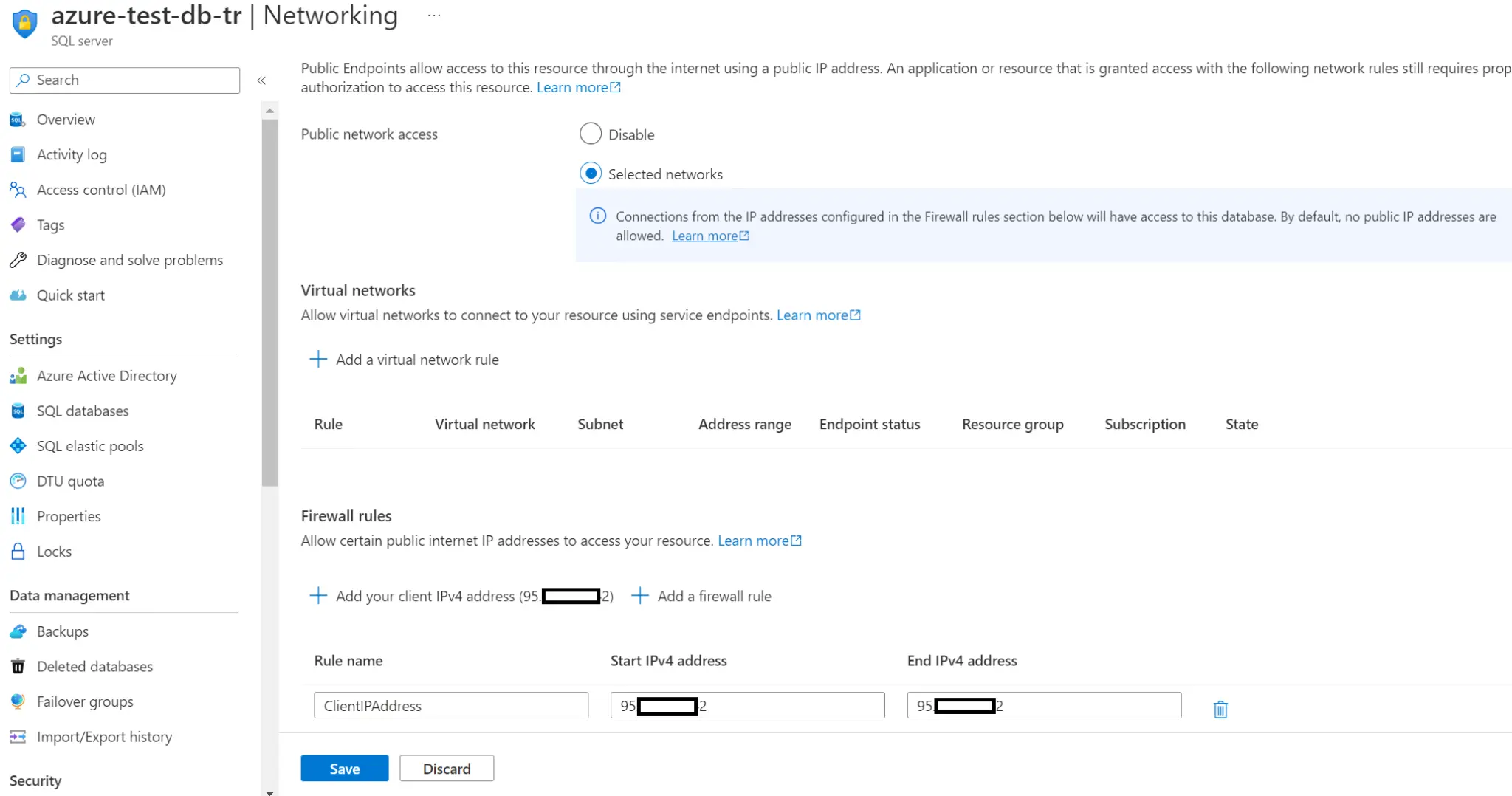Open the ellipsis menu next to Networking
Screen dimensions: 1512x796
click(x=433, y=14)
